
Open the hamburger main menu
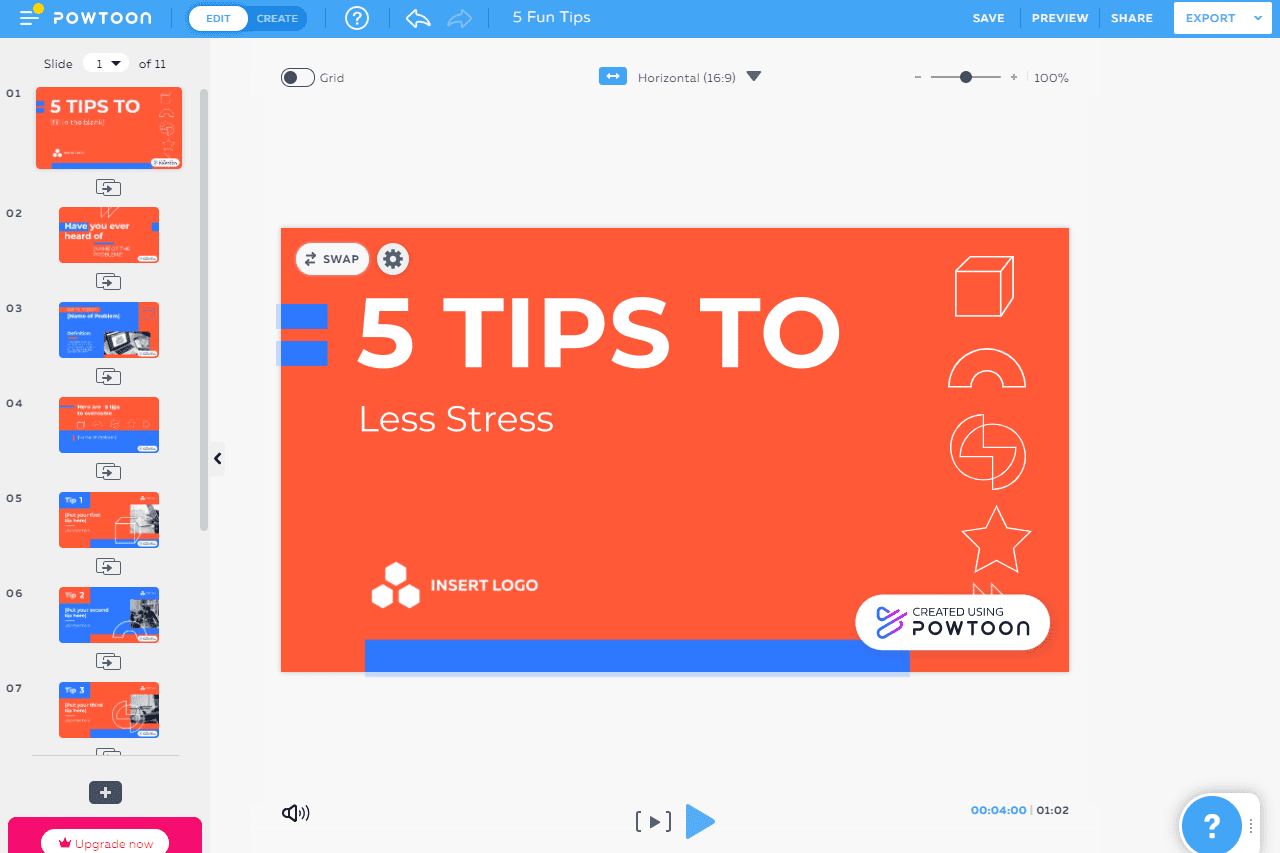(29, 18)
